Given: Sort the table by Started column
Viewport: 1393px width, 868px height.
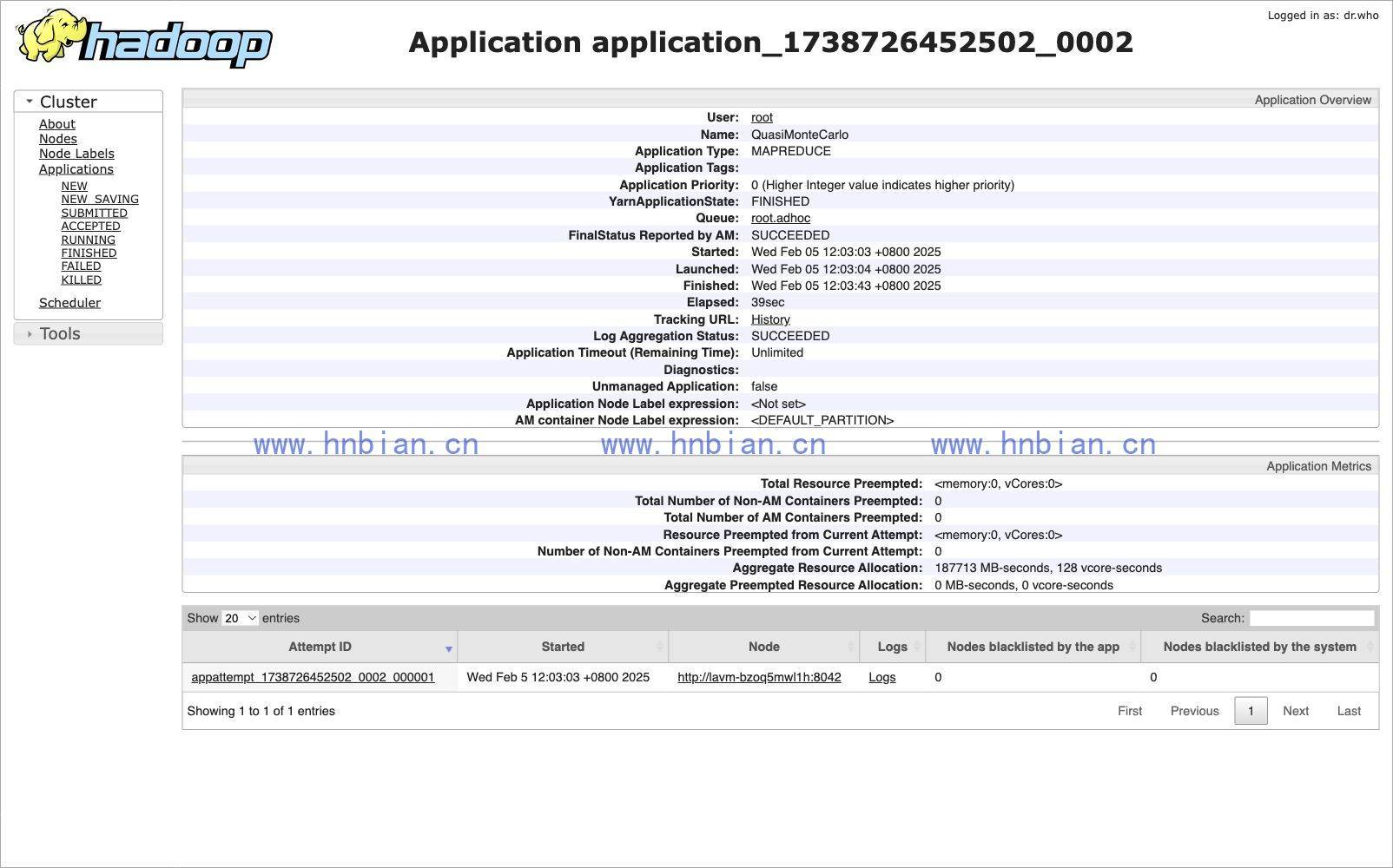Looking at the screenshot, I should tap(563, 647).
